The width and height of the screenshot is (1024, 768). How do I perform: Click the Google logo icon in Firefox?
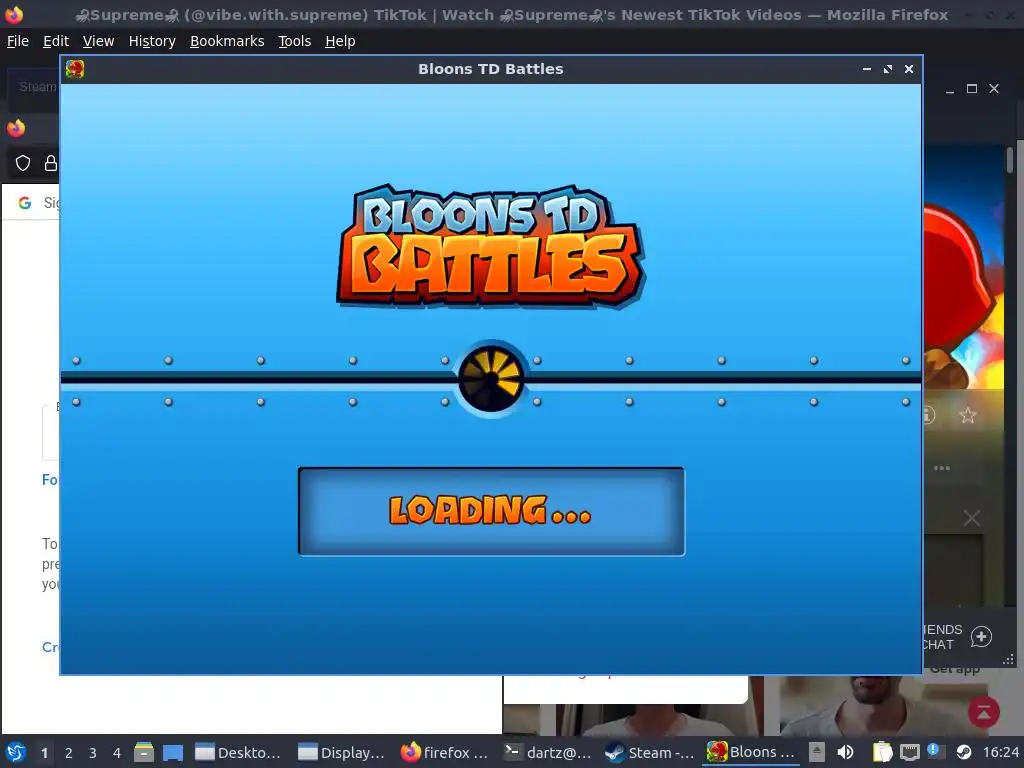(25, 203)
